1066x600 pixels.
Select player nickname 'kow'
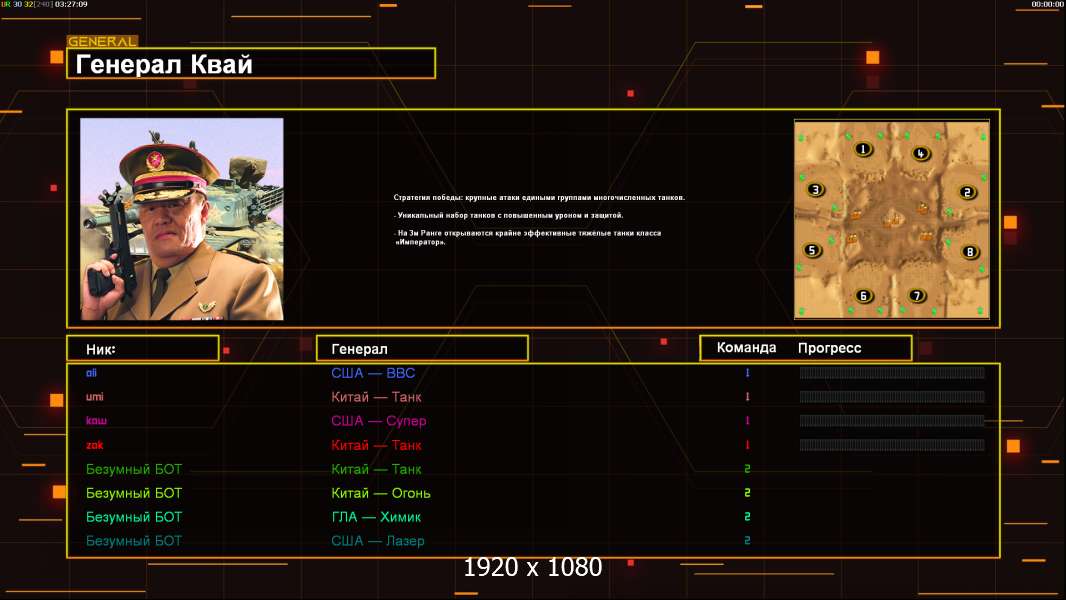click(96, 421)
